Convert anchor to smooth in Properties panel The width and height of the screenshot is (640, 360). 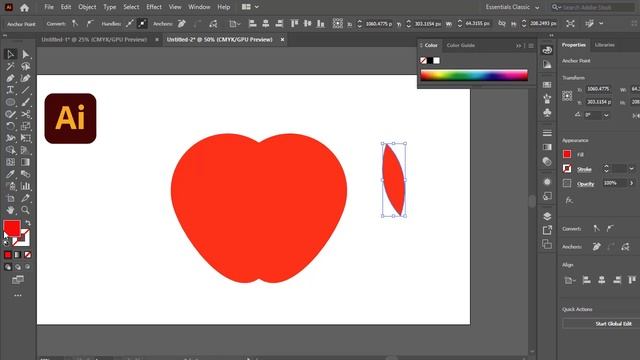coord(610,229)
